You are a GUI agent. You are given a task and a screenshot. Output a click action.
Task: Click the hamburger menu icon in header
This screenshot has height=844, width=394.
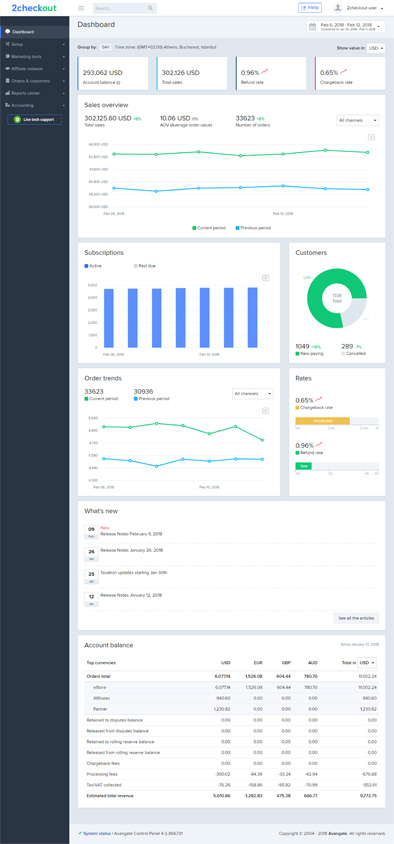(x=81, y=8)
